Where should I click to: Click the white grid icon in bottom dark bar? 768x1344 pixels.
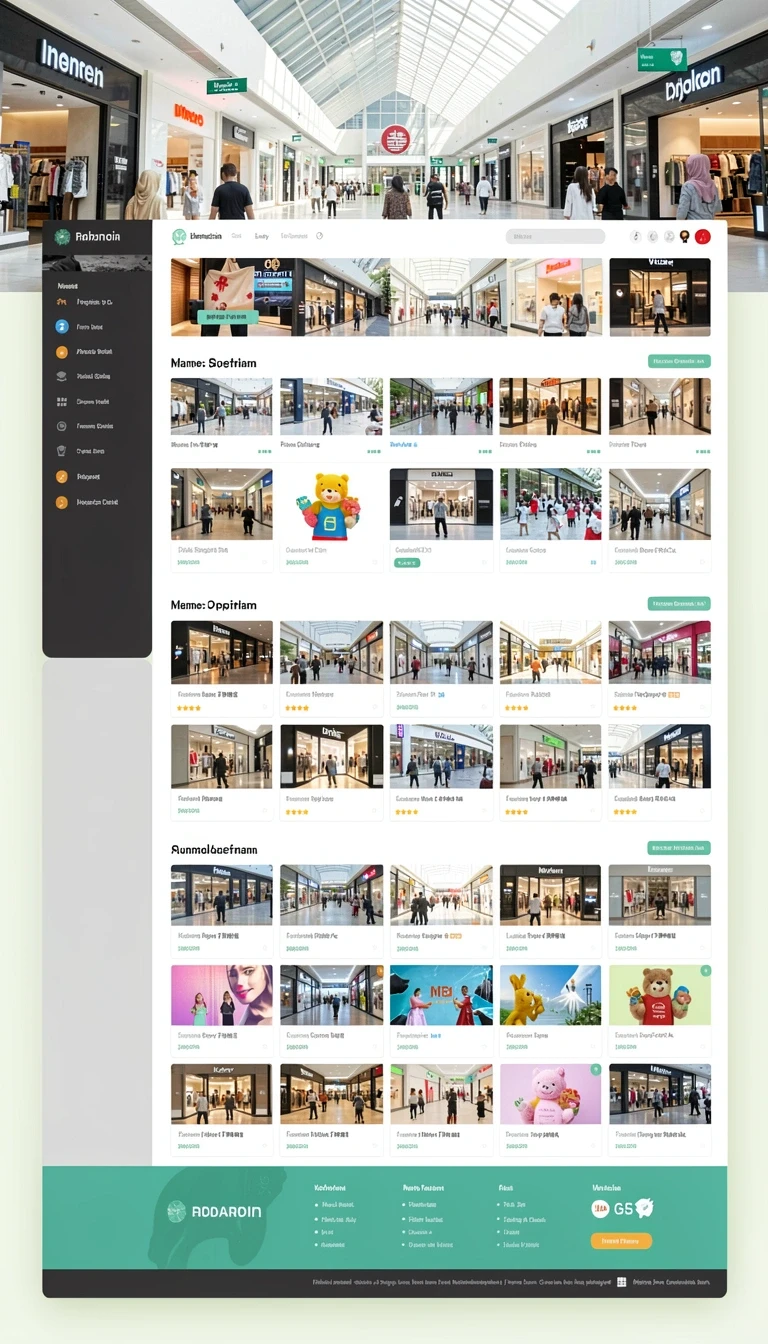[x=621, y=1282]
